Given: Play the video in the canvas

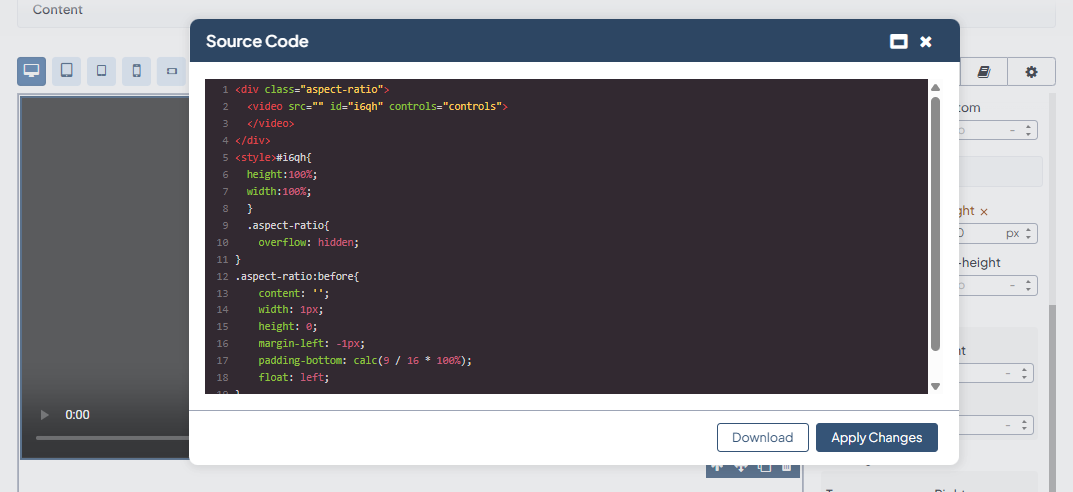Looking at the screenshot, I should (45, 415).
